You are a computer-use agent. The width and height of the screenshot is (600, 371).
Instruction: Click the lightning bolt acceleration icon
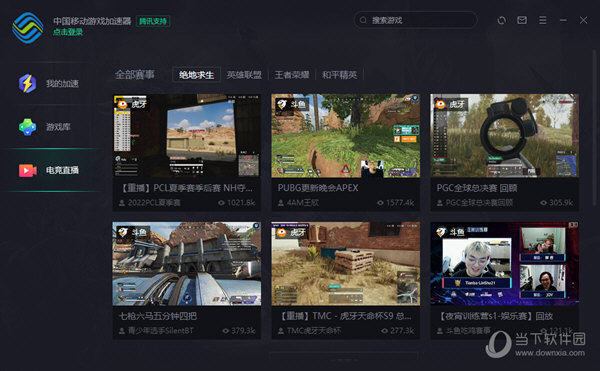point(28,83)
